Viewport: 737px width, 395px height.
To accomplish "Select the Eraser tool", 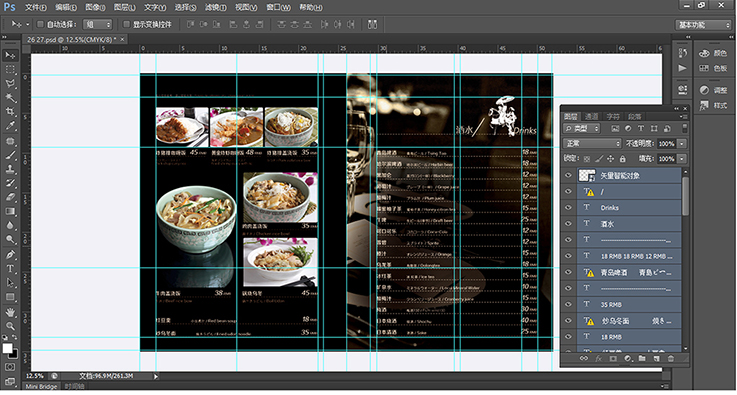I will [10, 198].
